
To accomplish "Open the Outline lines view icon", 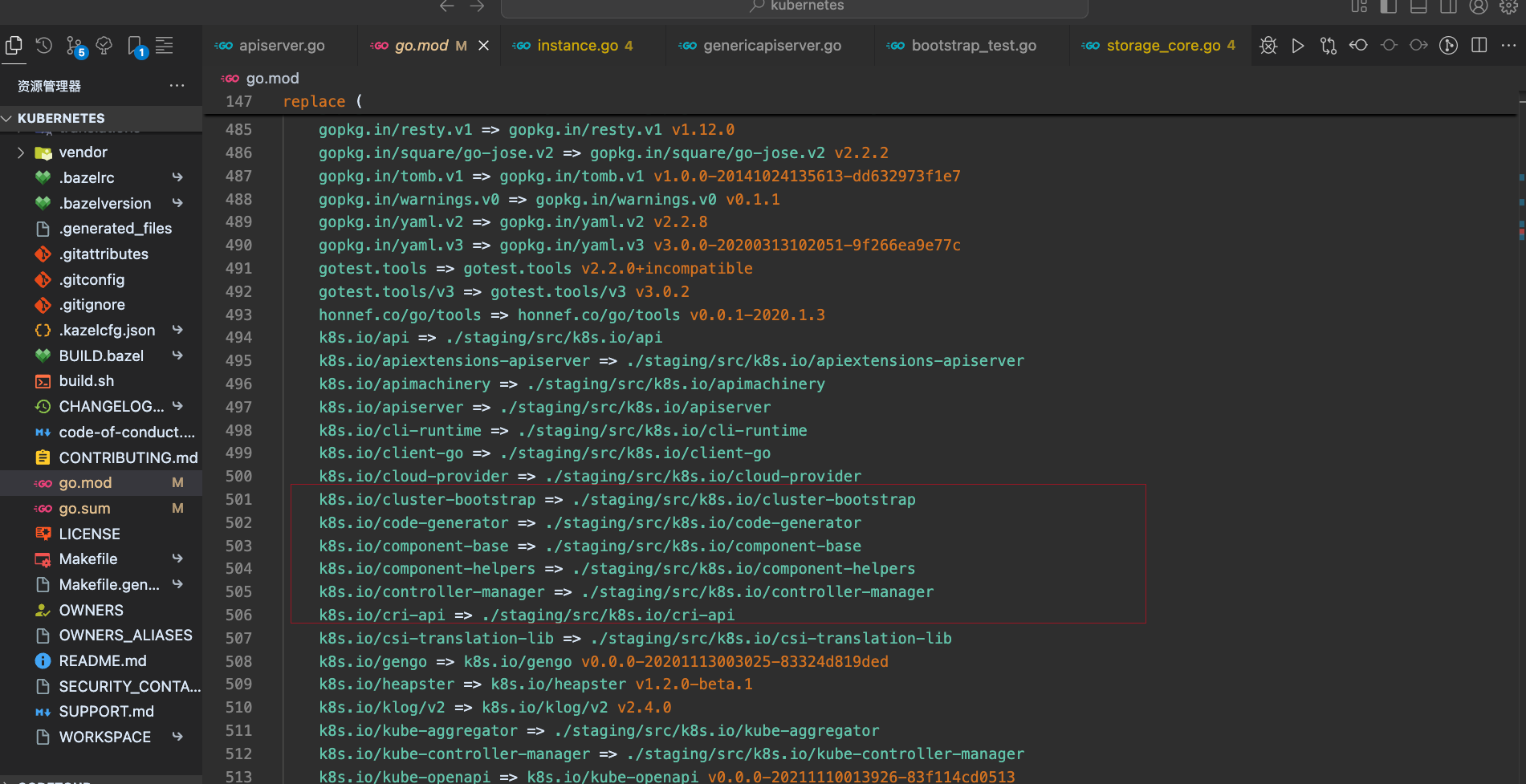I will click(x=165, y=46).
